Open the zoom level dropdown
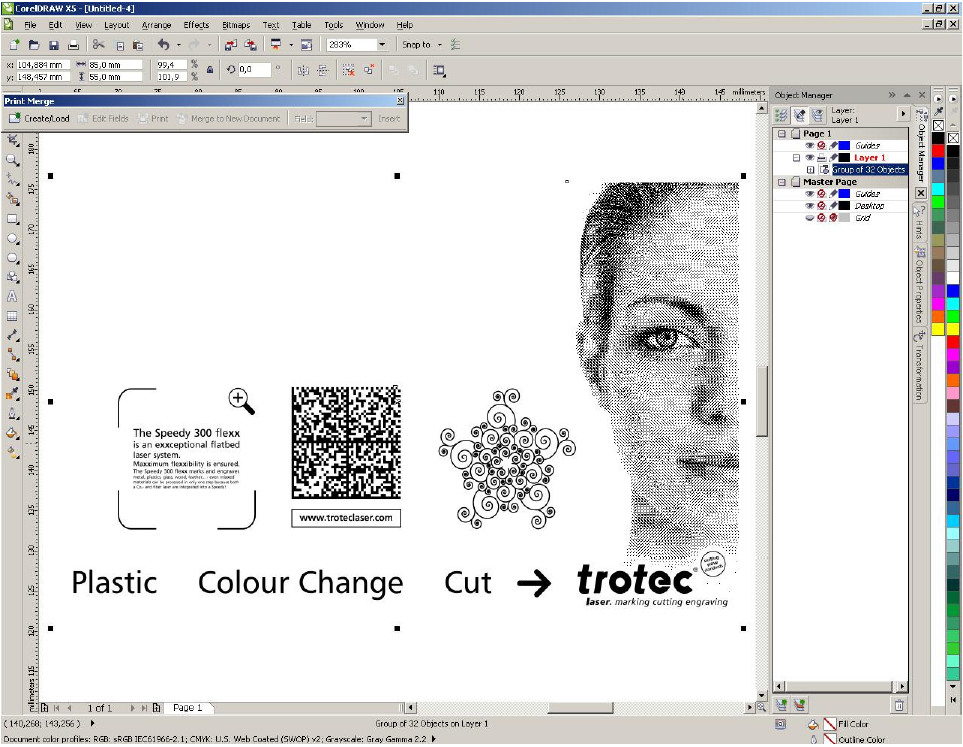The image size is (963, 747). (x=382, y=45)
